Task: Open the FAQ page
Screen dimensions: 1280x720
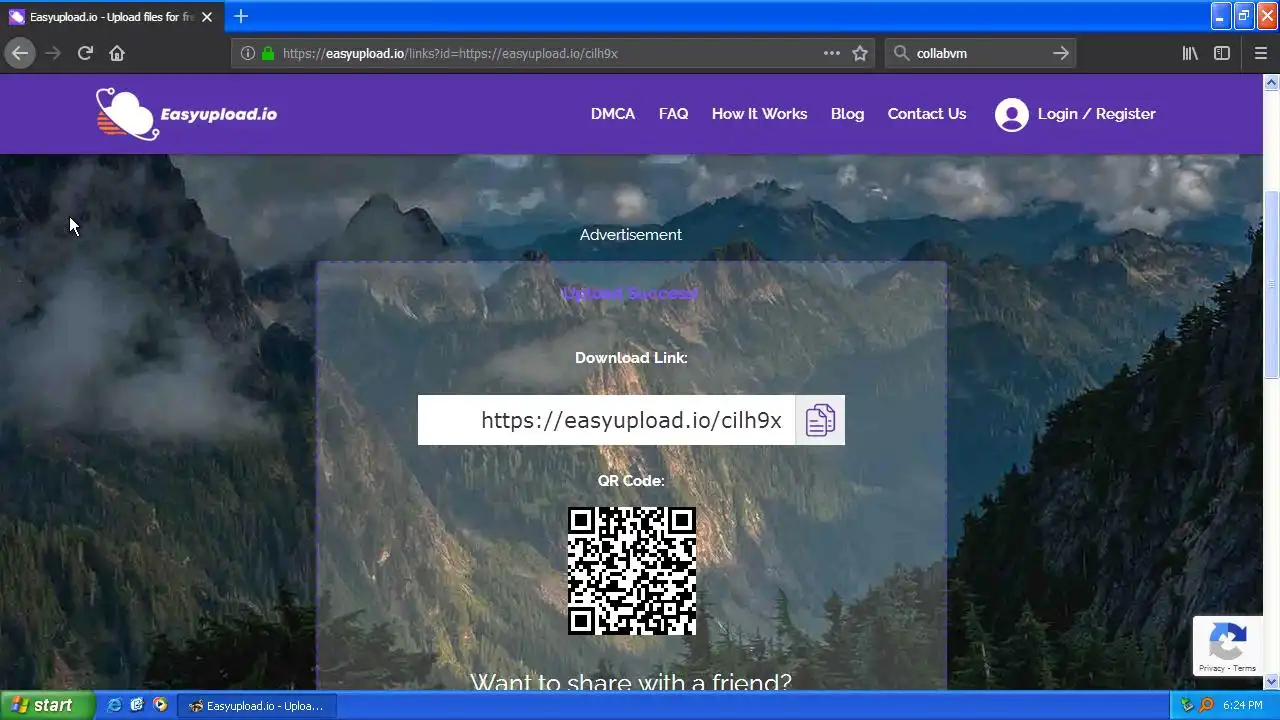Action: point(673,114)
